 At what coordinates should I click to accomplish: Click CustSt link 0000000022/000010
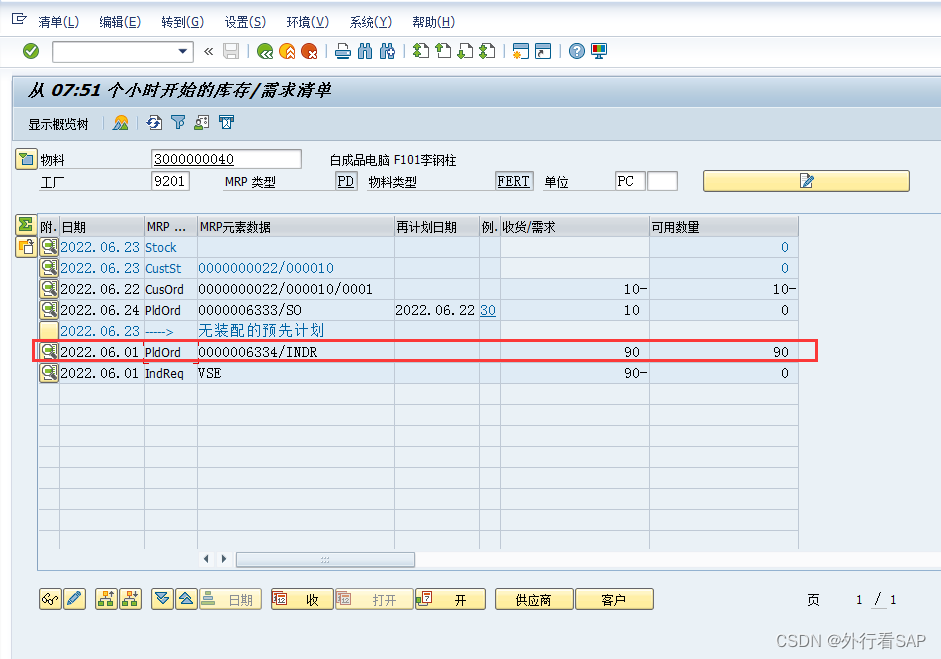(266, 268)
